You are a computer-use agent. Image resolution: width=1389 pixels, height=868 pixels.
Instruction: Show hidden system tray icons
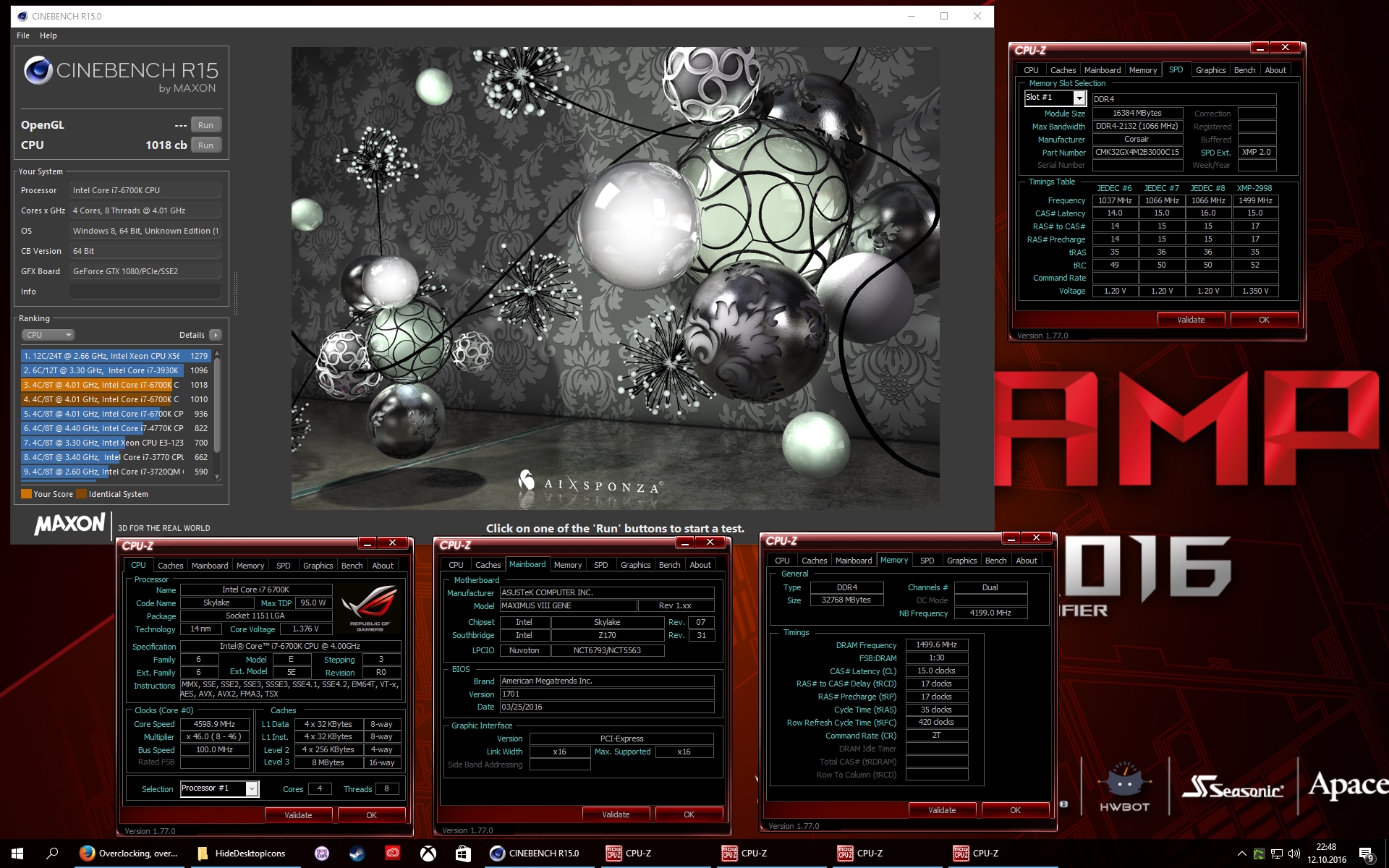[1242, 854]
